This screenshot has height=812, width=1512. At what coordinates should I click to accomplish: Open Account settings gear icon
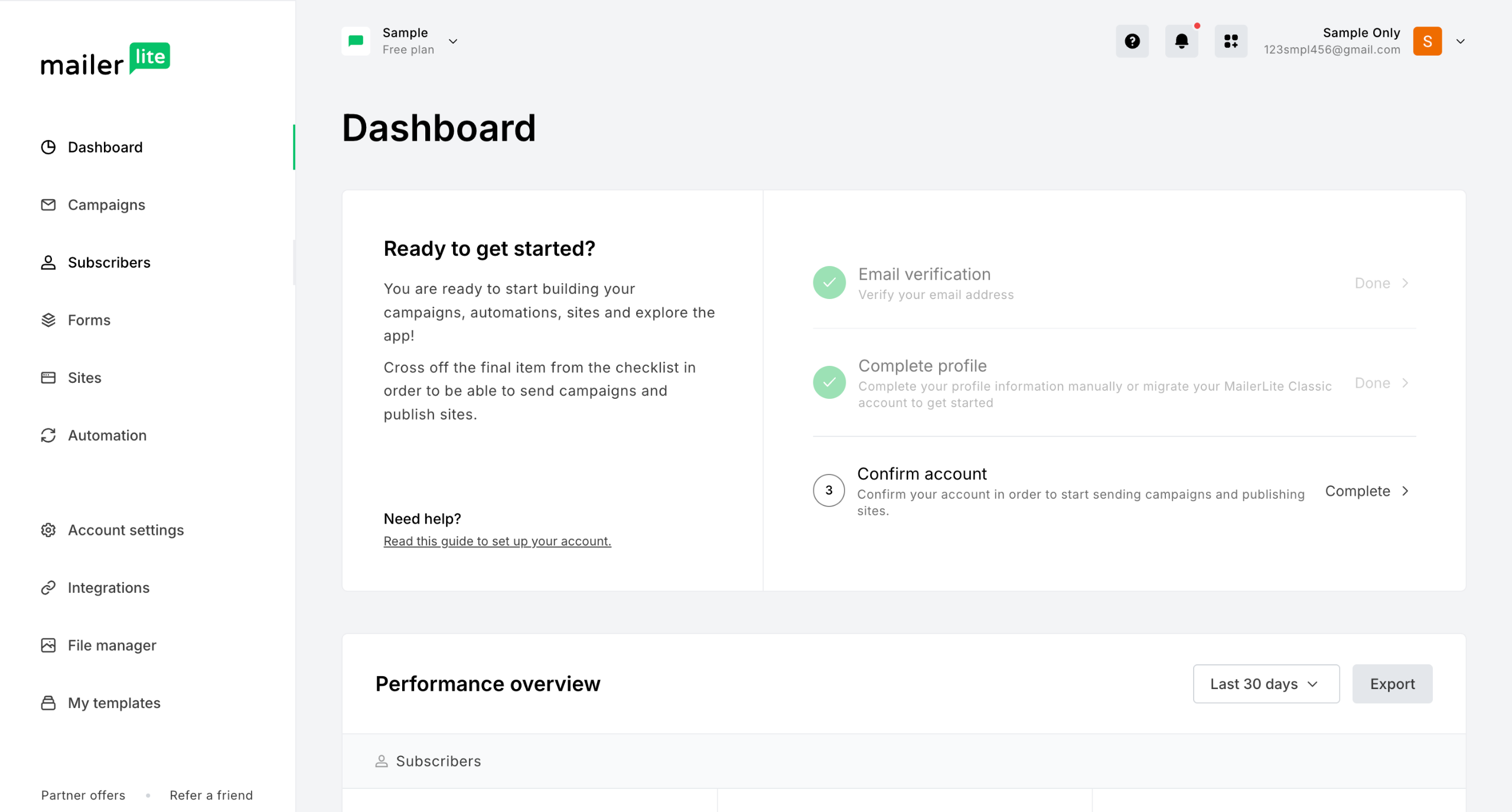tap(48, 530)
